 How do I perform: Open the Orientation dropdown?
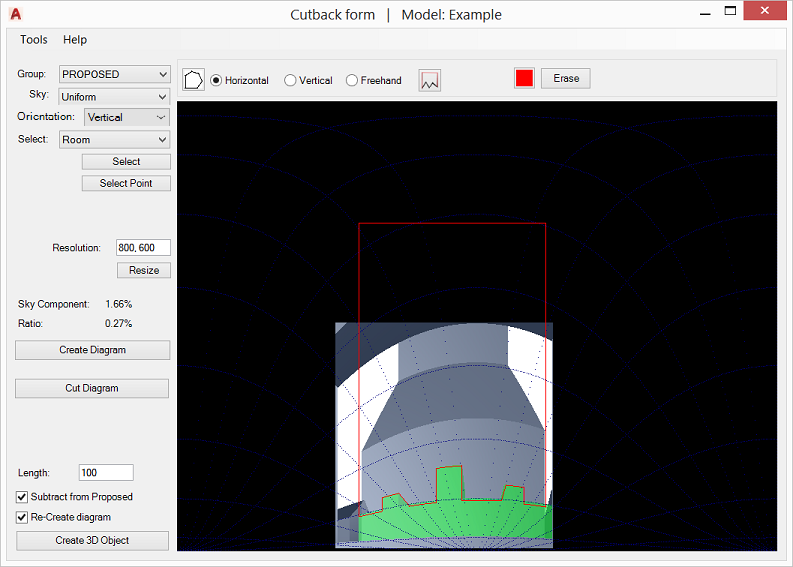(x=126, y=117)
